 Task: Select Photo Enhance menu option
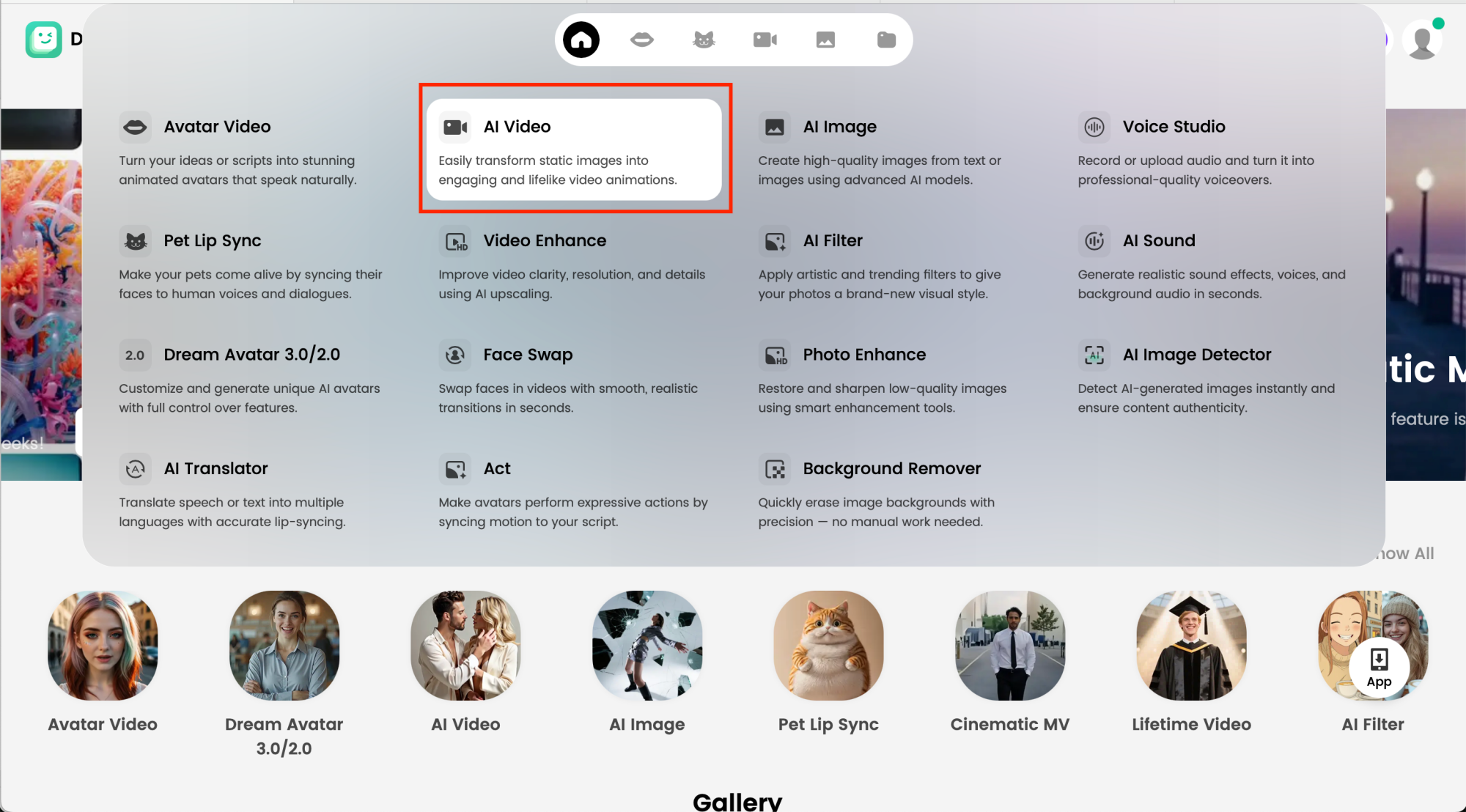[x=864, y=355]
